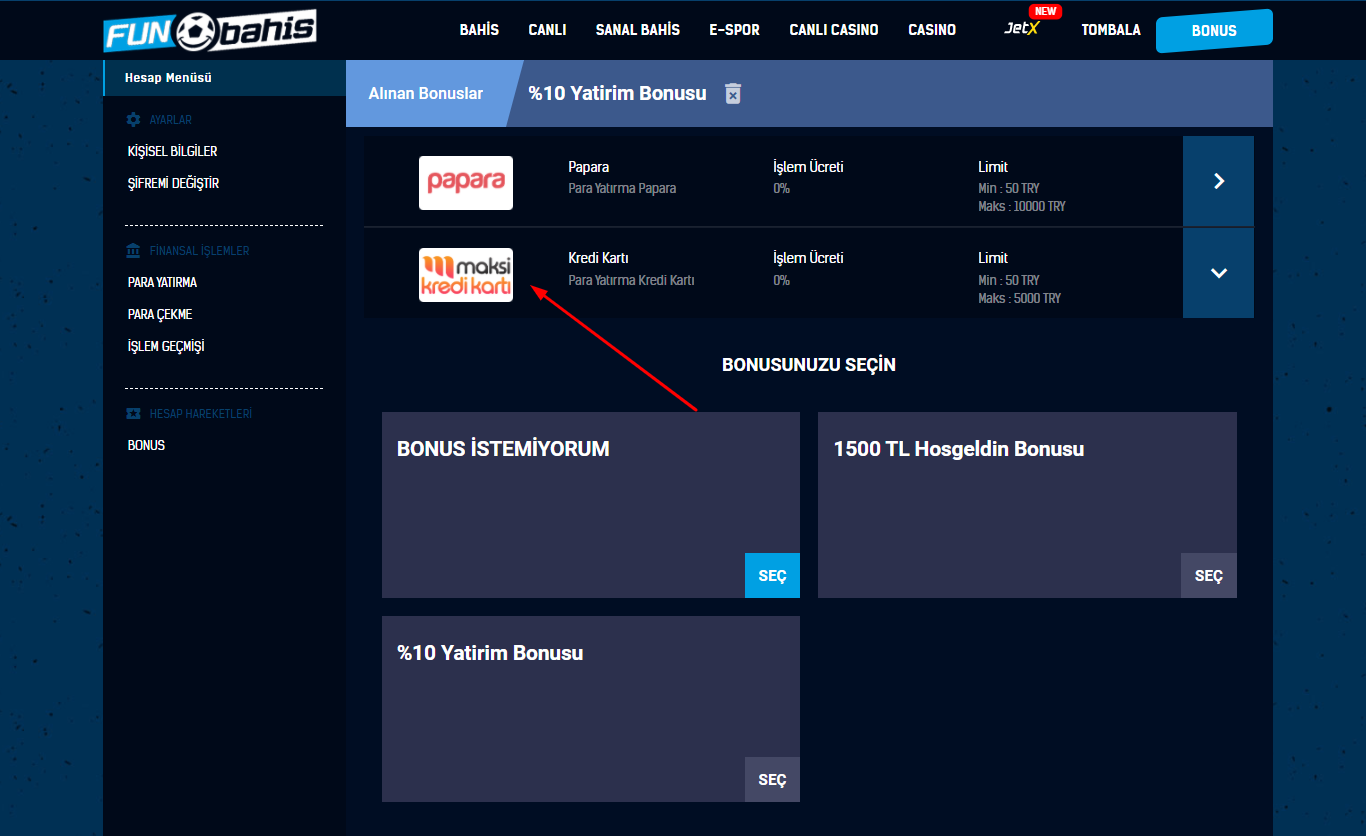Open the Alınan Bonuslar tab
Viewport: 1366px width, 836px height.
426,94
